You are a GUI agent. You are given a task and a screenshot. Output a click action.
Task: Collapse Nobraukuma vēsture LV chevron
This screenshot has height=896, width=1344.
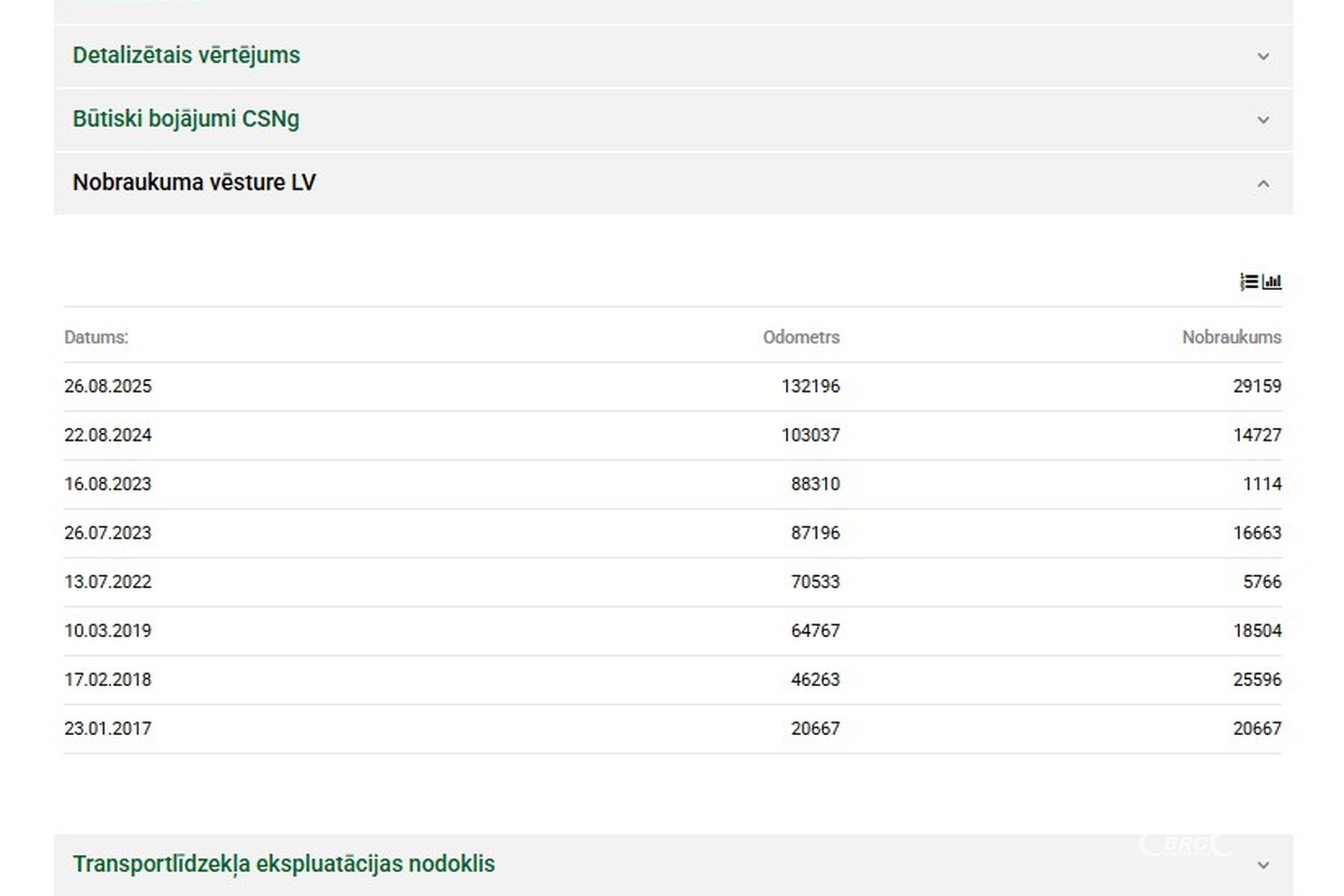(1263, 183)
